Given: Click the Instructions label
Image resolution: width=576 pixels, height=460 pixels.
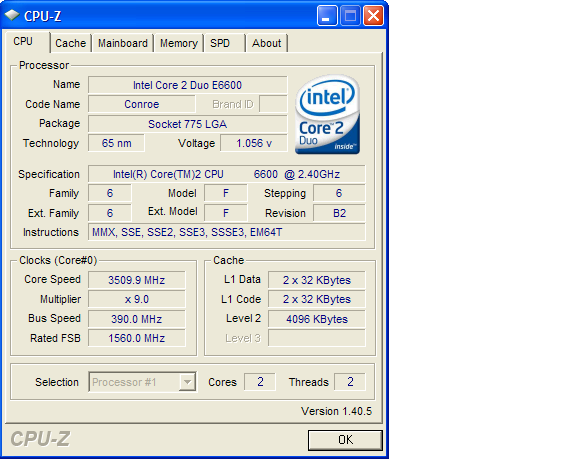Looking at the screenshot, I should coord(51,232).
